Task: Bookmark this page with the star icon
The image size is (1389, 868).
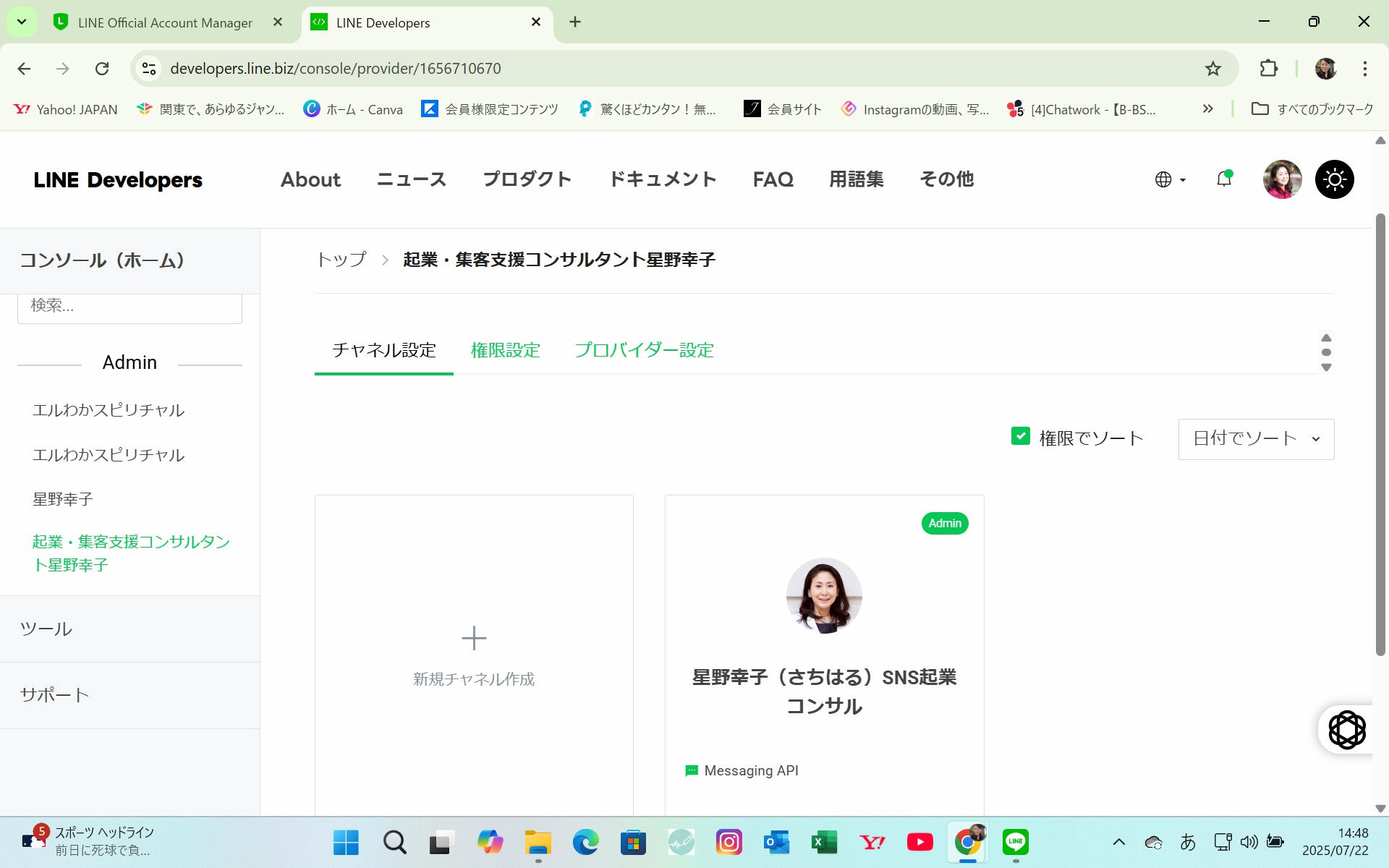Action: point(1212,69)
